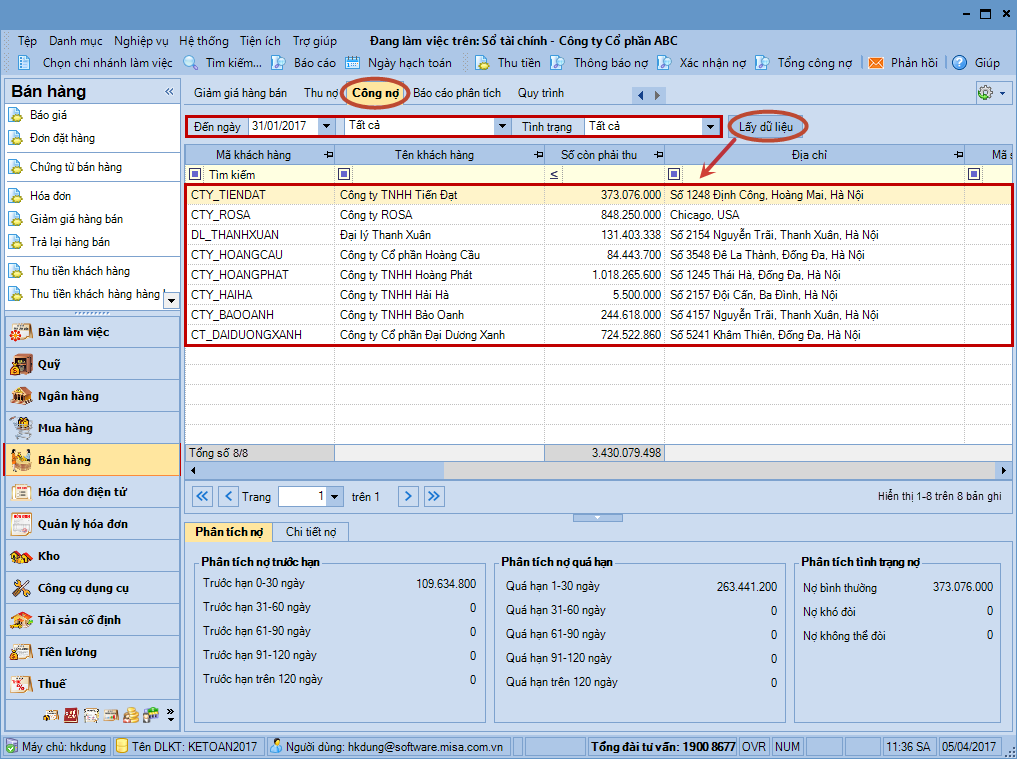
Task: Click grid scrollbar right arrow
Action: tap(1004, 470)
